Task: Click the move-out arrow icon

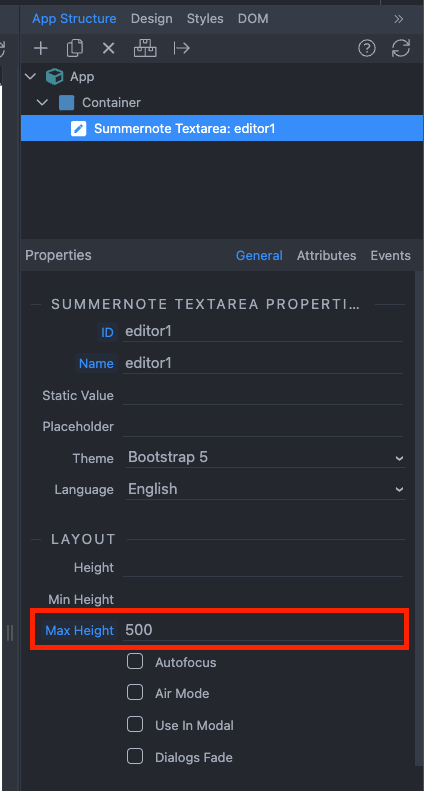Action: (x=181, y=48)
